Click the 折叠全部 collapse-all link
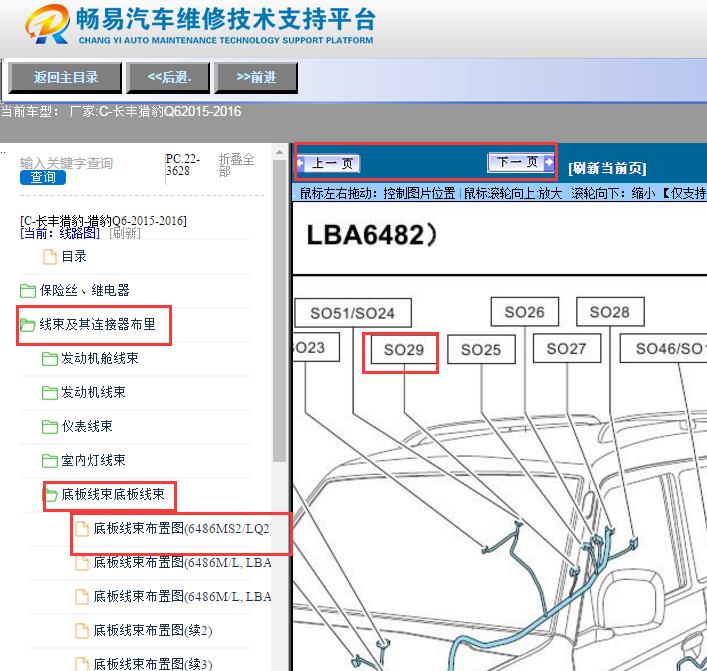The image size is (707, 671). point(236,165)
